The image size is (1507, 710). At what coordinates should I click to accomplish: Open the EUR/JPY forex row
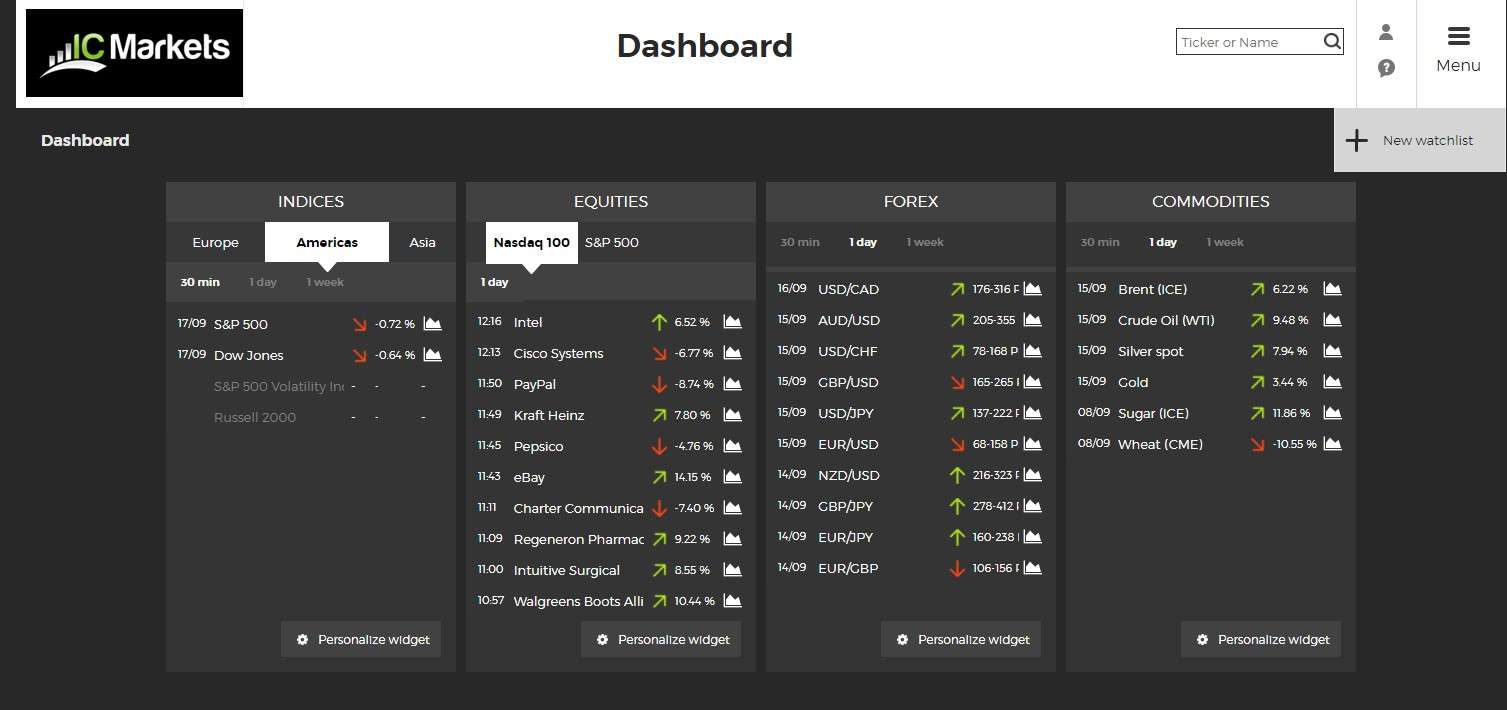click(910, 537)
